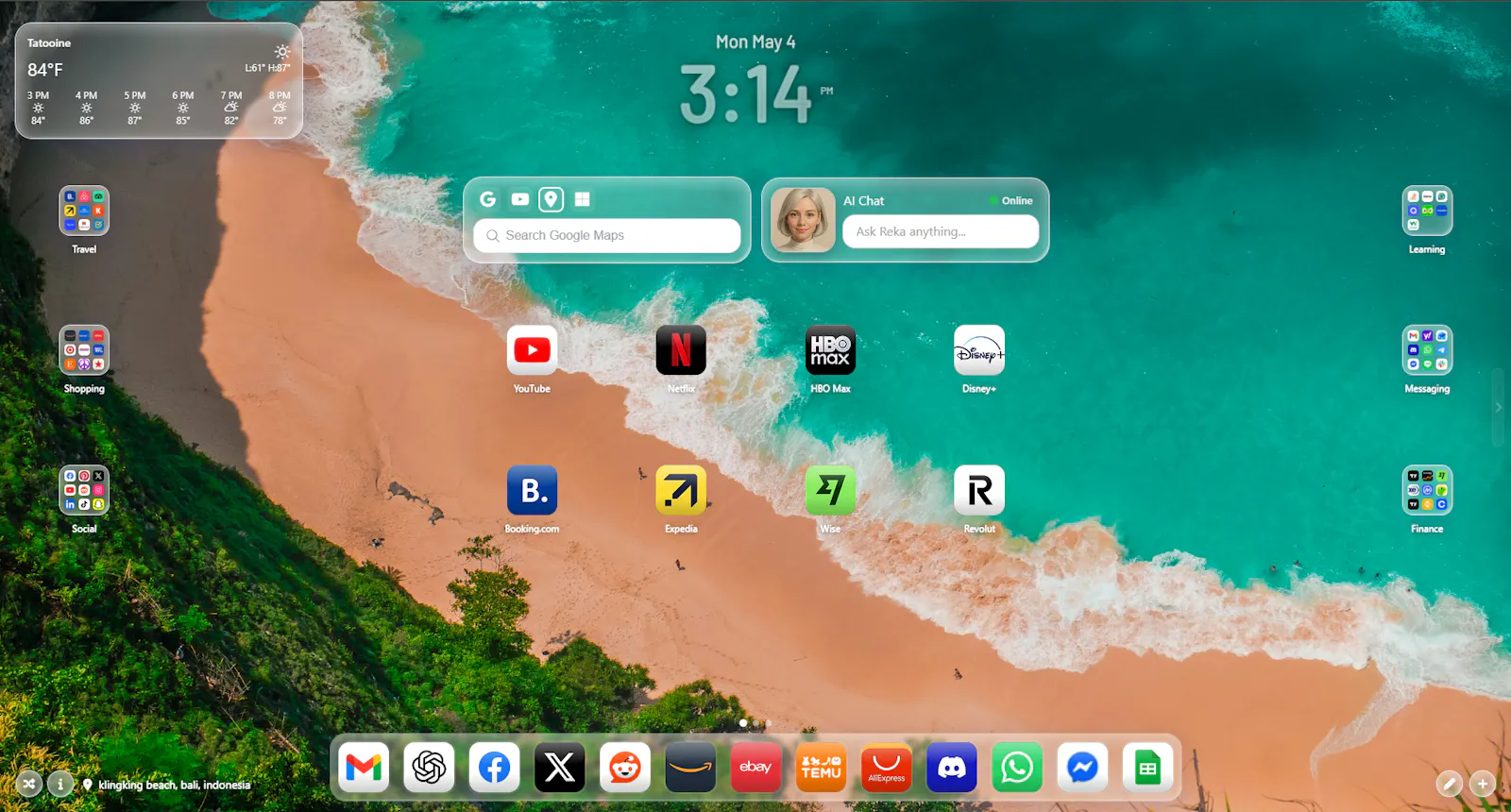Click the pencil edit layout button
This screenshot has height=812, width=1511.
[1449, 783]
